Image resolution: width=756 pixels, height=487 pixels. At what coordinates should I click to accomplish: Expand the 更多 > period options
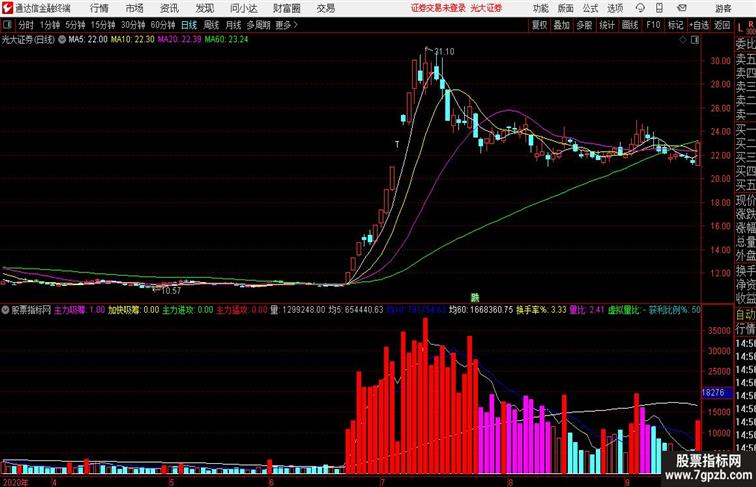pyautogui.click(x=286, y=25)
